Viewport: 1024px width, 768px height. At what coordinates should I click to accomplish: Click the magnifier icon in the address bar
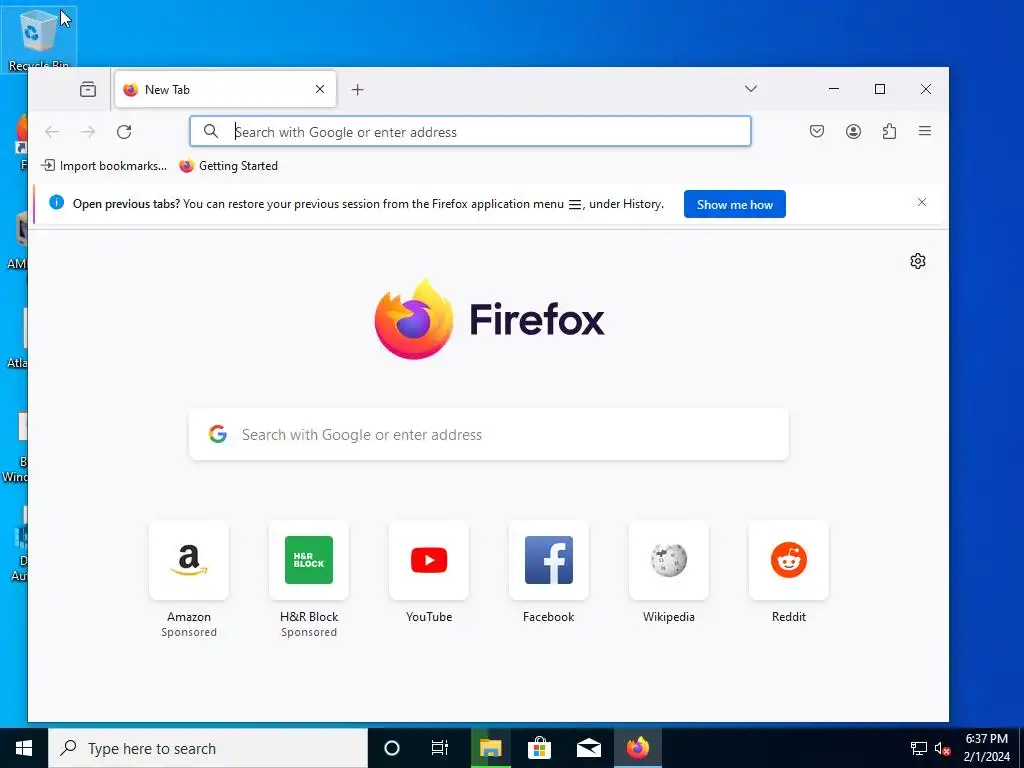(x=210, y=131)
